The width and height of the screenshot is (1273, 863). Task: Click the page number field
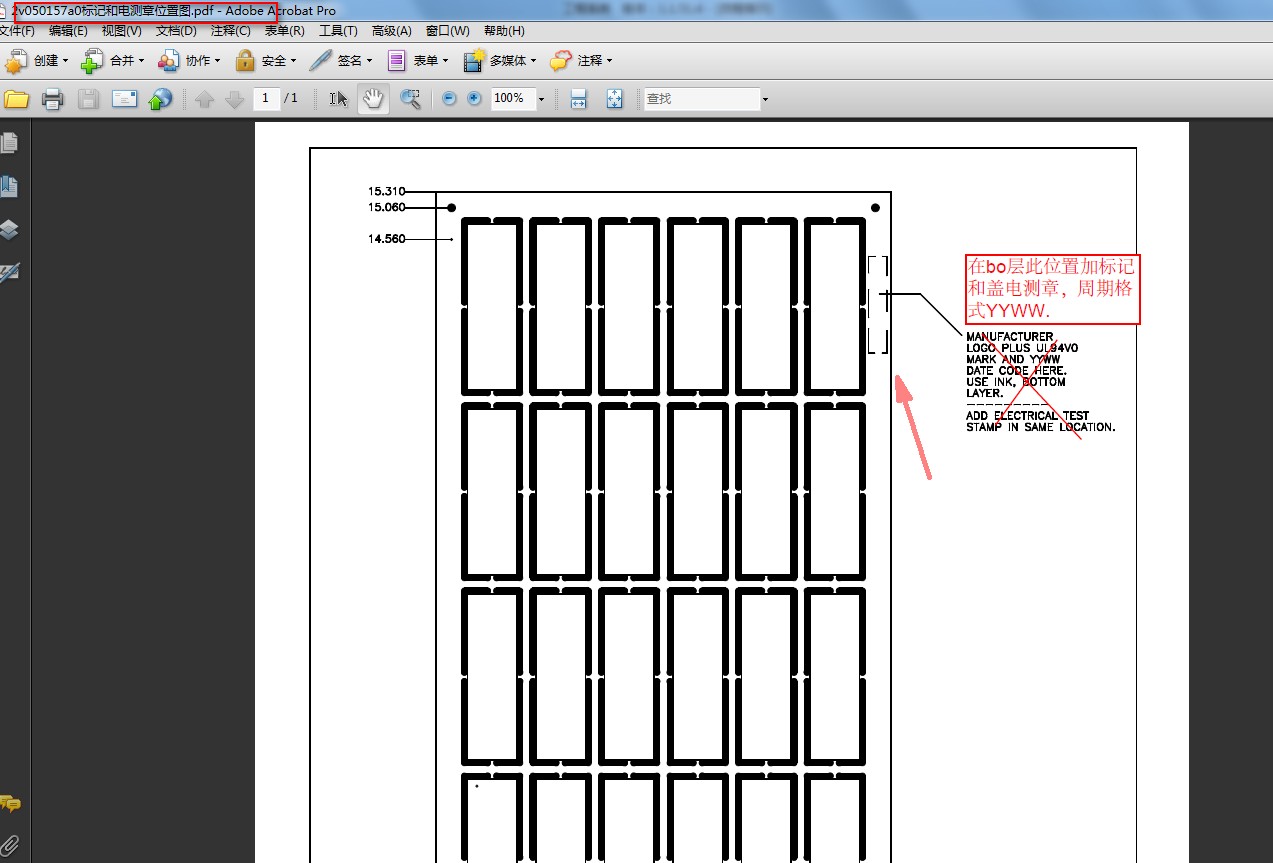pos(266,98)
